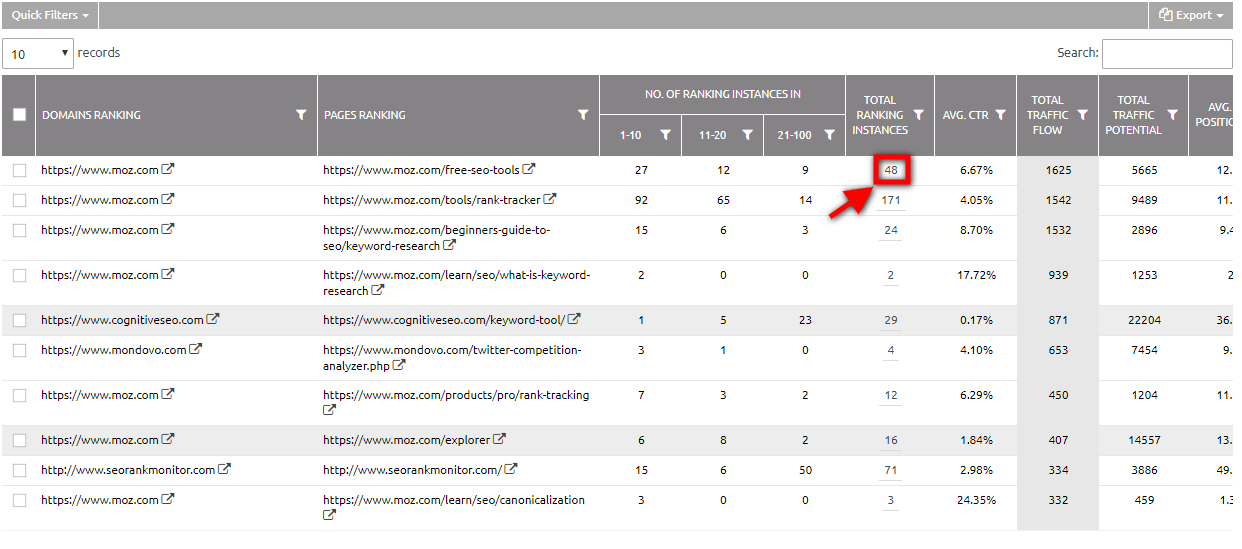Open external link icon for seo/canonicalization page
Viewport: 1242px width, 549px height.
(x=330, y=516)
